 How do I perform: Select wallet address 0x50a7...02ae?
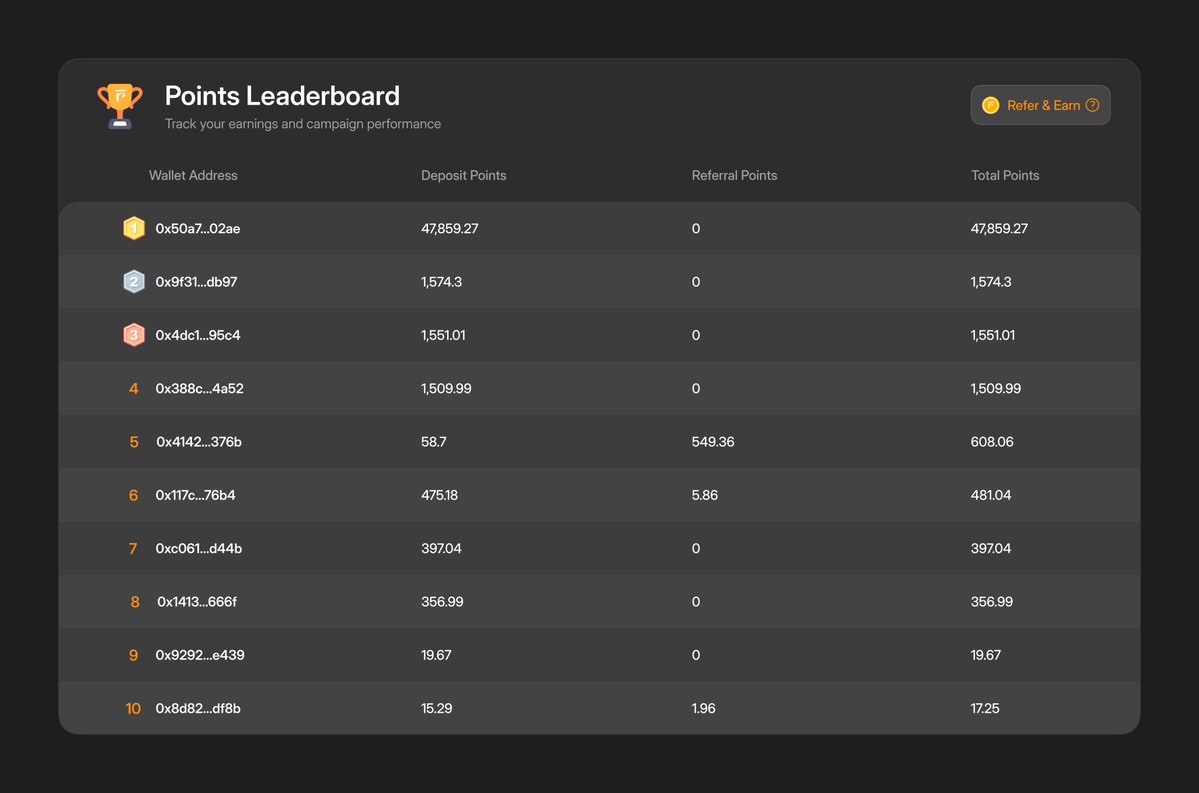[x=197, y=229]
